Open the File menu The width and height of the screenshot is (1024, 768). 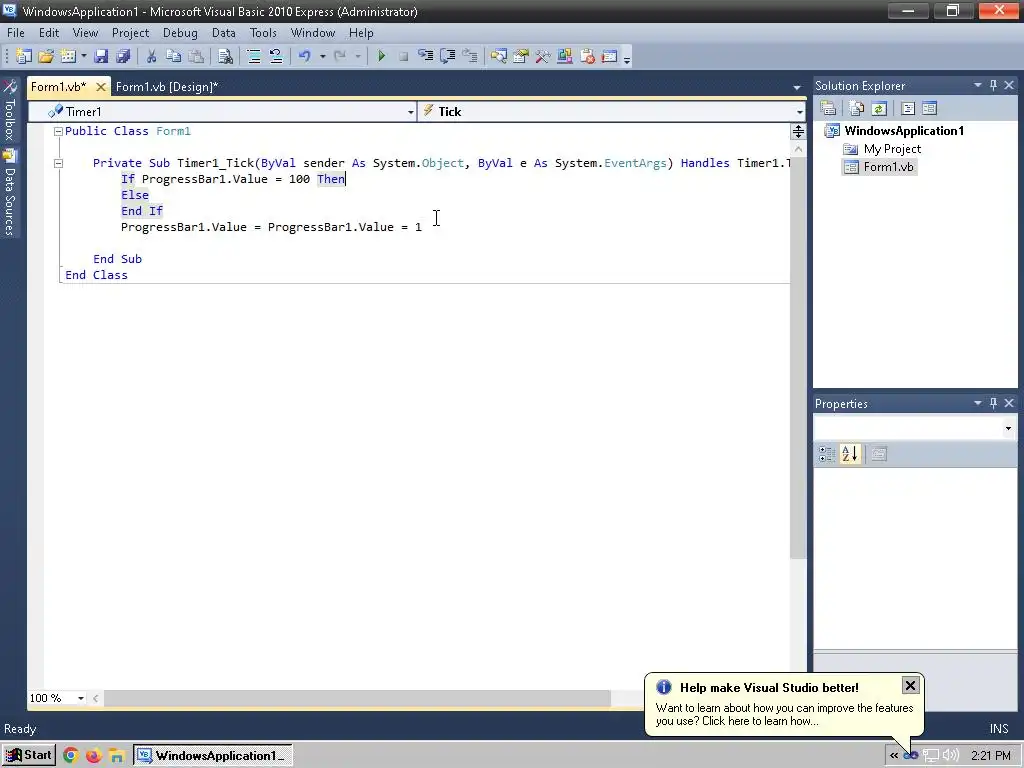[x=16, y=33]
